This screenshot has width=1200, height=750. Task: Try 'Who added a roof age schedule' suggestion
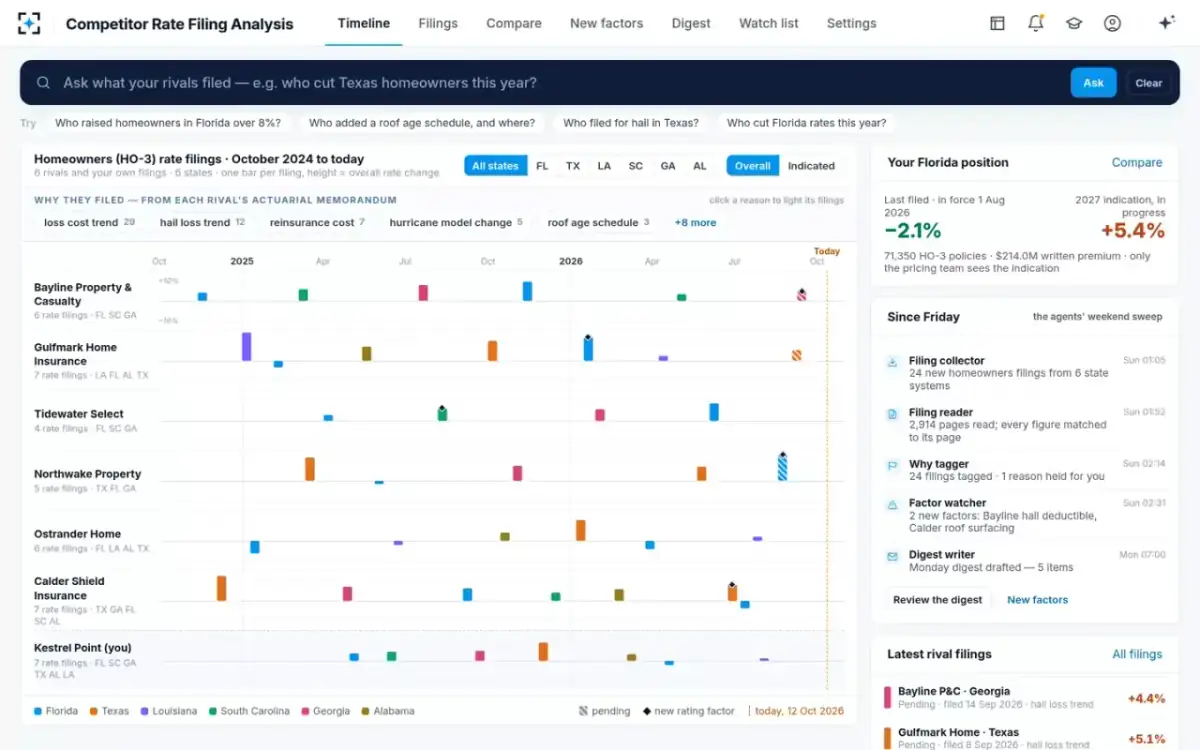tap(421, 123)
